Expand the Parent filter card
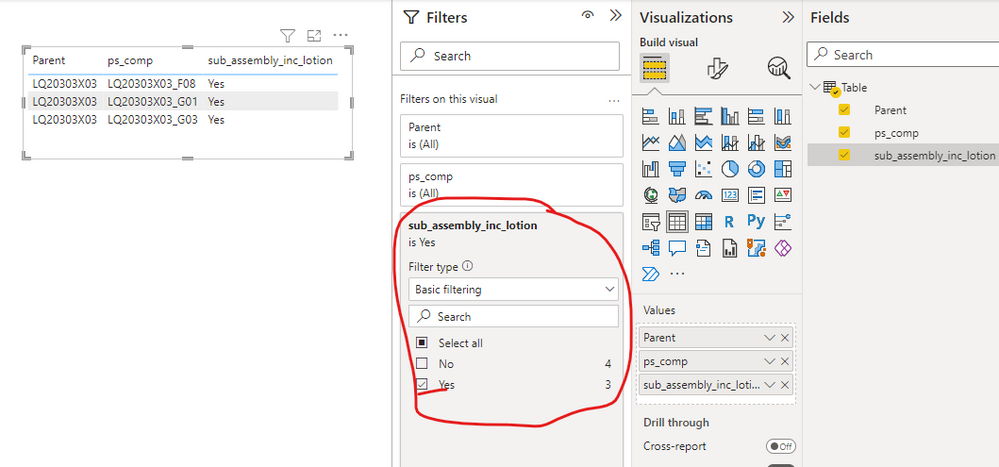Viewport: 999px width, 467px height. point(512,136)
